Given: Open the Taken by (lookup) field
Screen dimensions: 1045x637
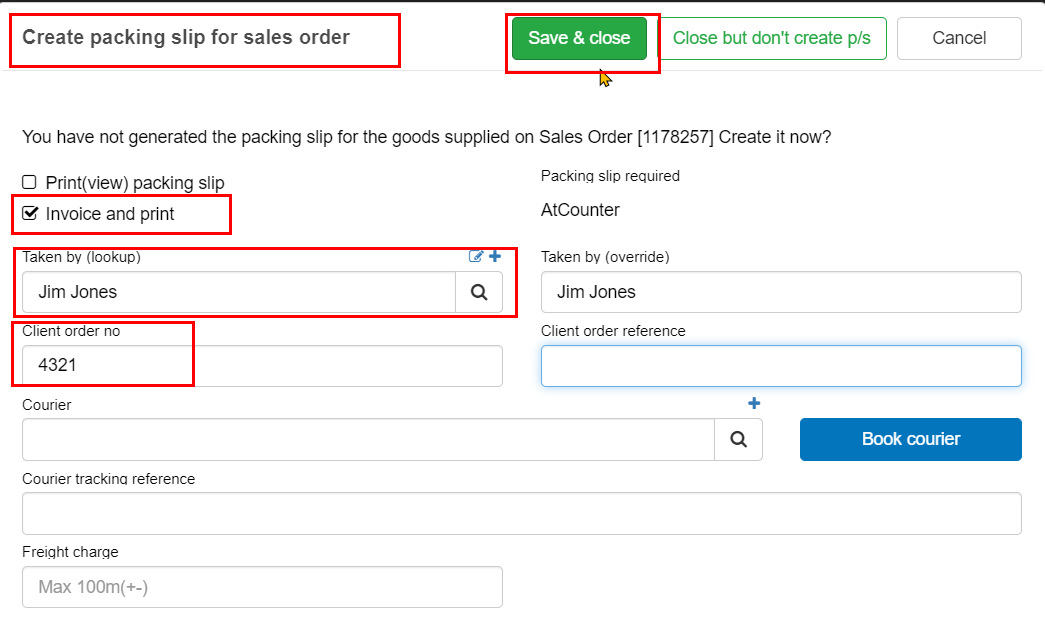Looking at the screenshot, I should tap(239, 292).
